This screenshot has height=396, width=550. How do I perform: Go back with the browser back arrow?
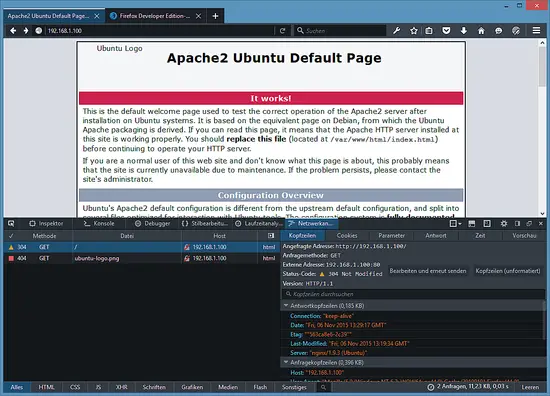click(x=13, y=31)
